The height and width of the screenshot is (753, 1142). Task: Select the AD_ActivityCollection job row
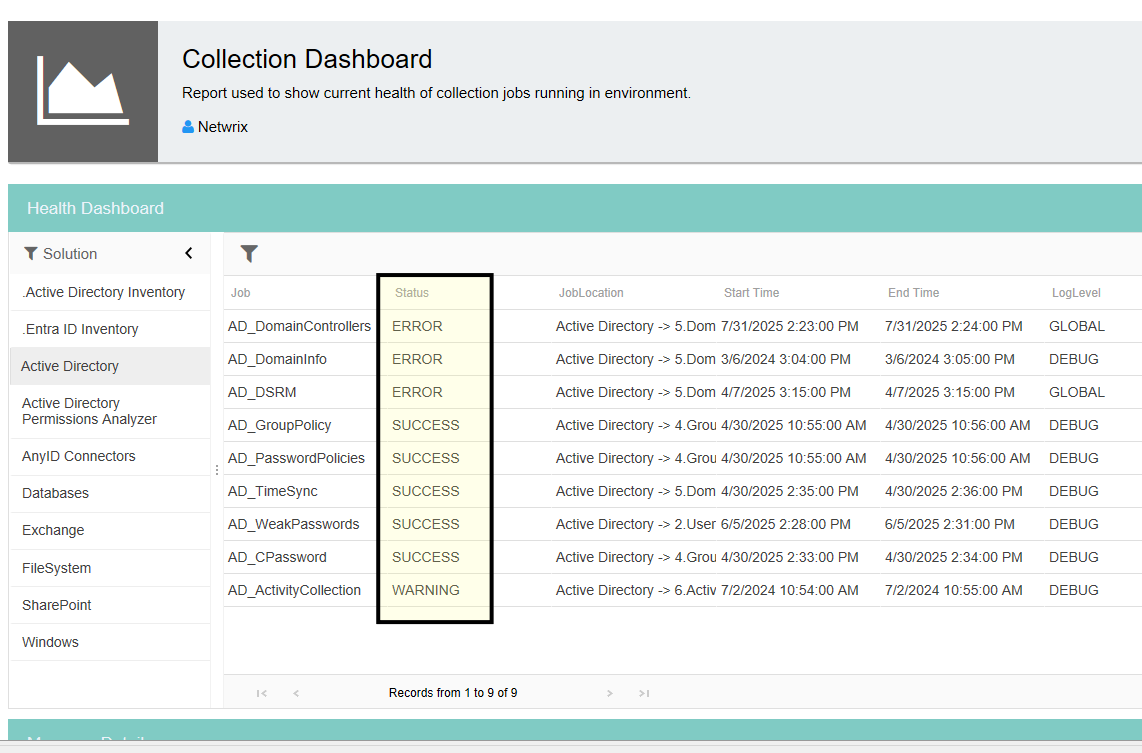682,590
